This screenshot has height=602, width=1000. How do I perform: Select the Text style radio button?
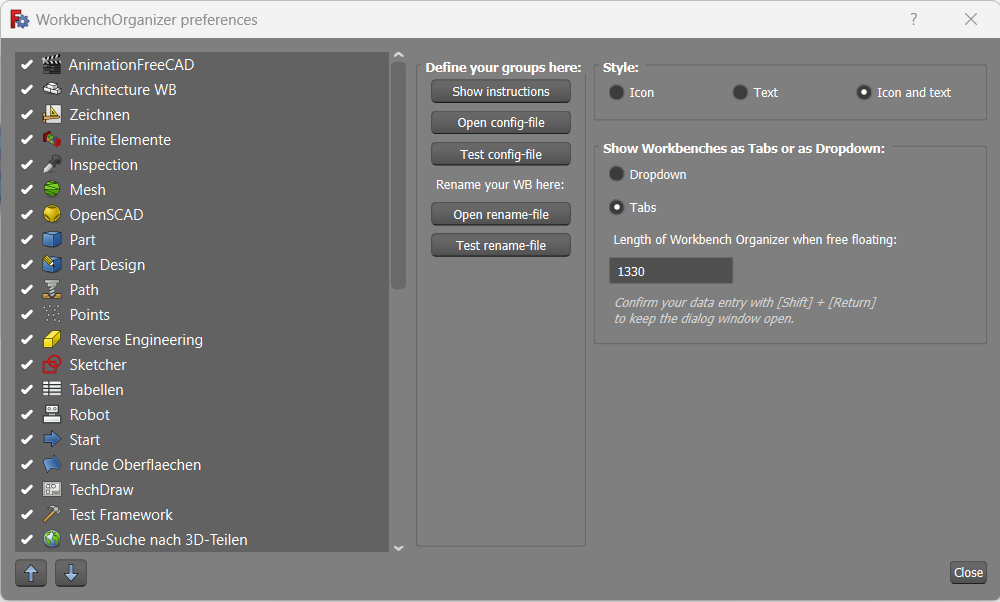coord(740,92)
